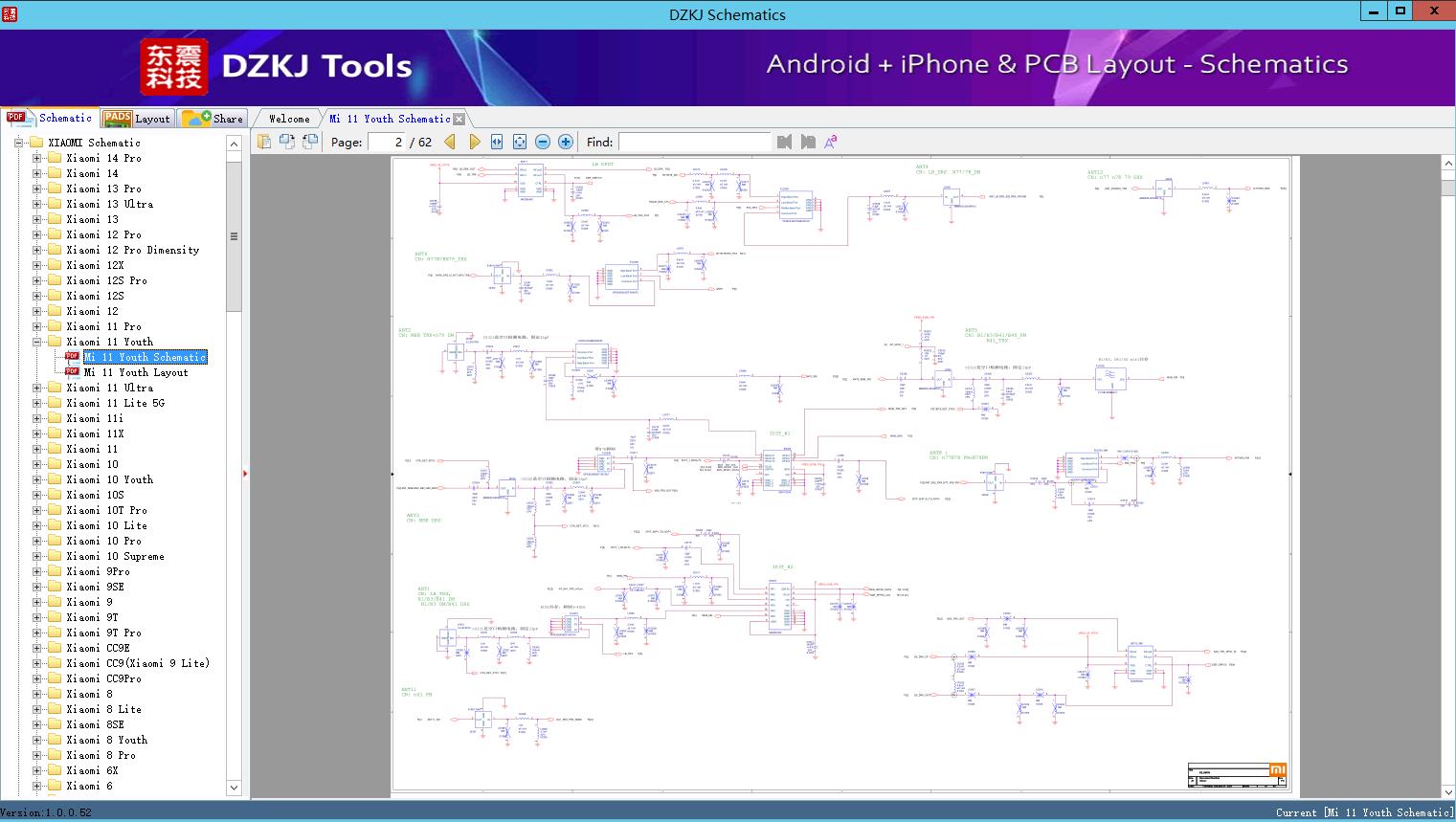This screenshot has height=822, width=1456.
Task: Click Version:1.0.0.52 status text
Action: coord(46,812)
